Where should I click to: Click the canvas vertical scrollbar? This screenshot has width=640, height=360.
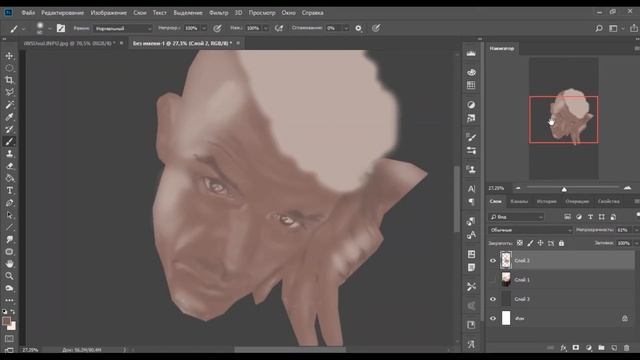[456, 199]
